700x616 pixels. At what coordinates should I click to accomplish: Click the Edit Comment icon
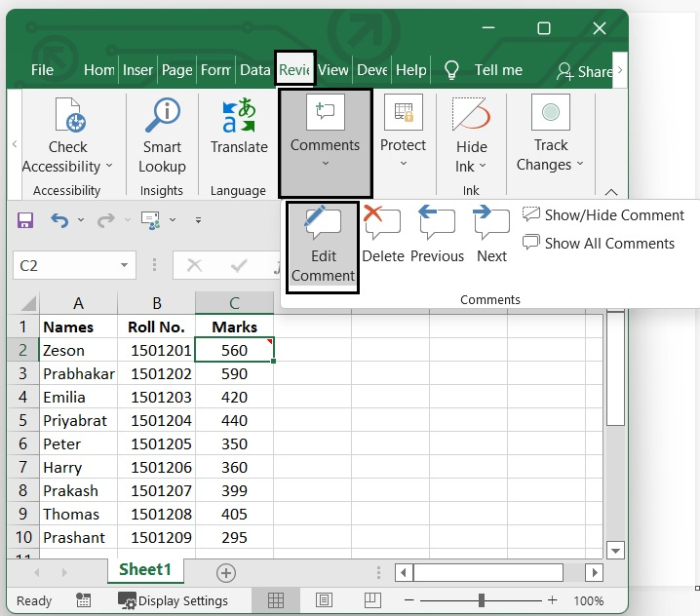click(323, 223)
